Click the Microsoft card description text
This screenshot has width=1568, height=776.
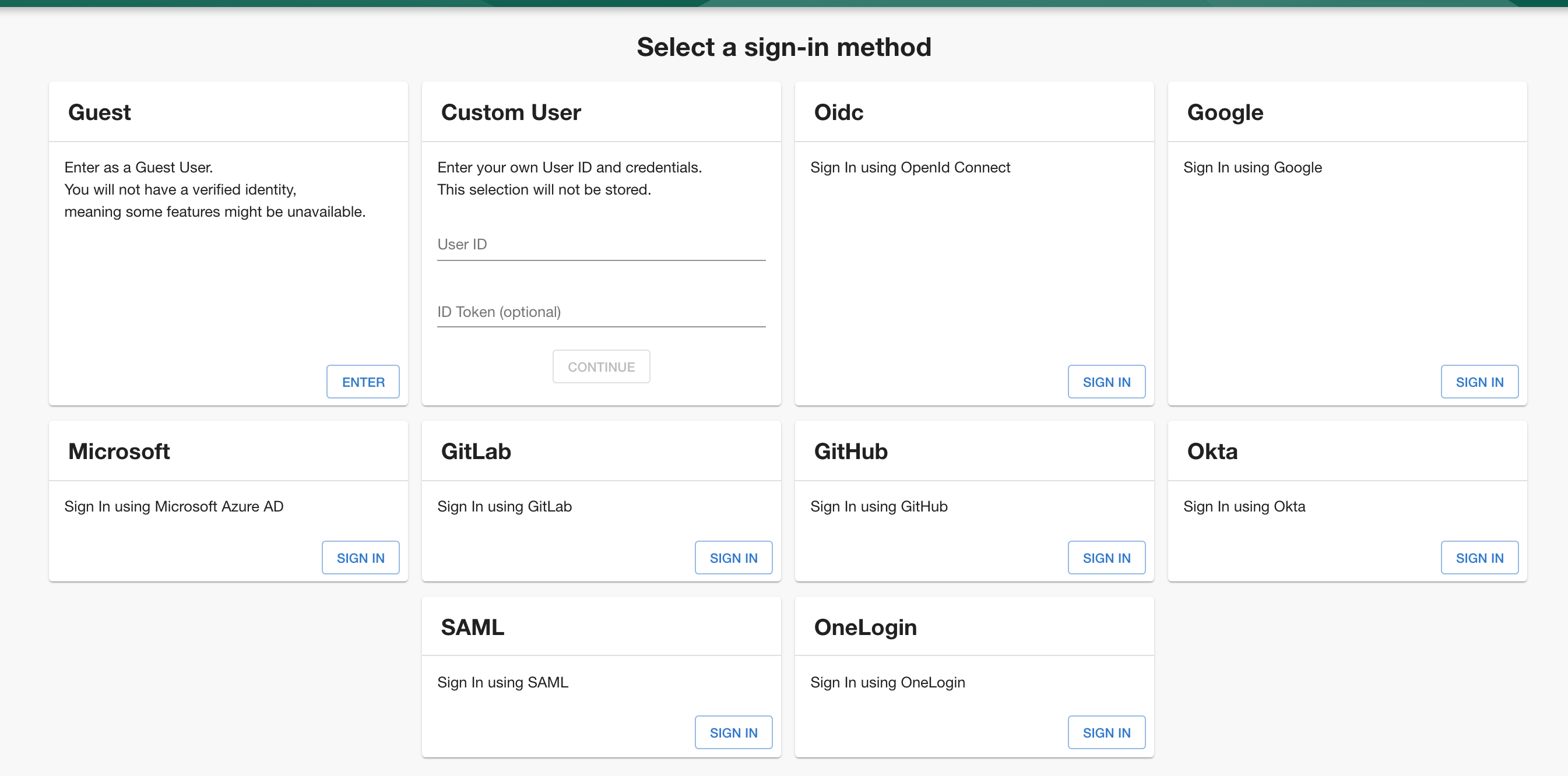pos(174,506)
